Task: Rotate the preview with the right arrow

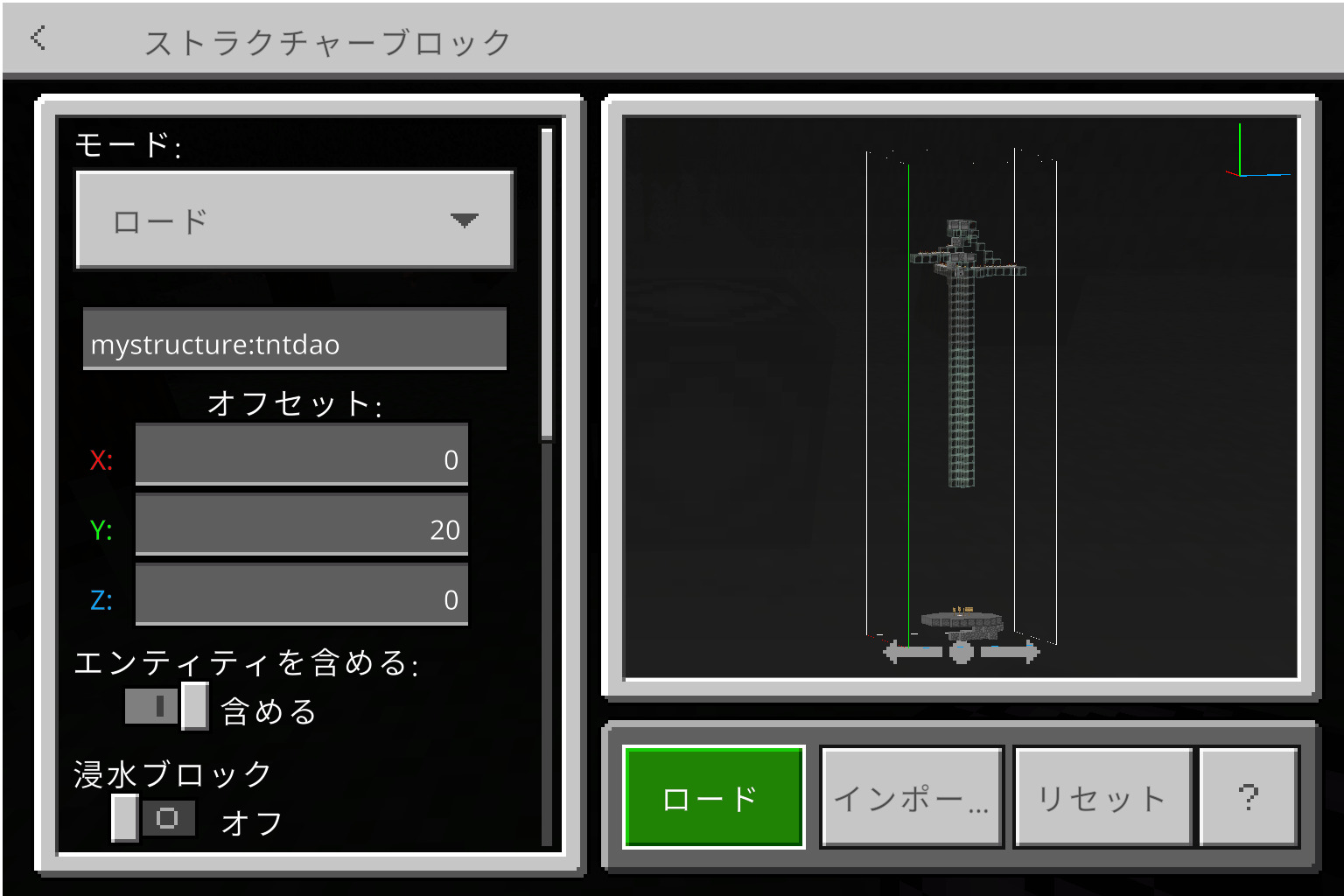Action: [1011, 651]
